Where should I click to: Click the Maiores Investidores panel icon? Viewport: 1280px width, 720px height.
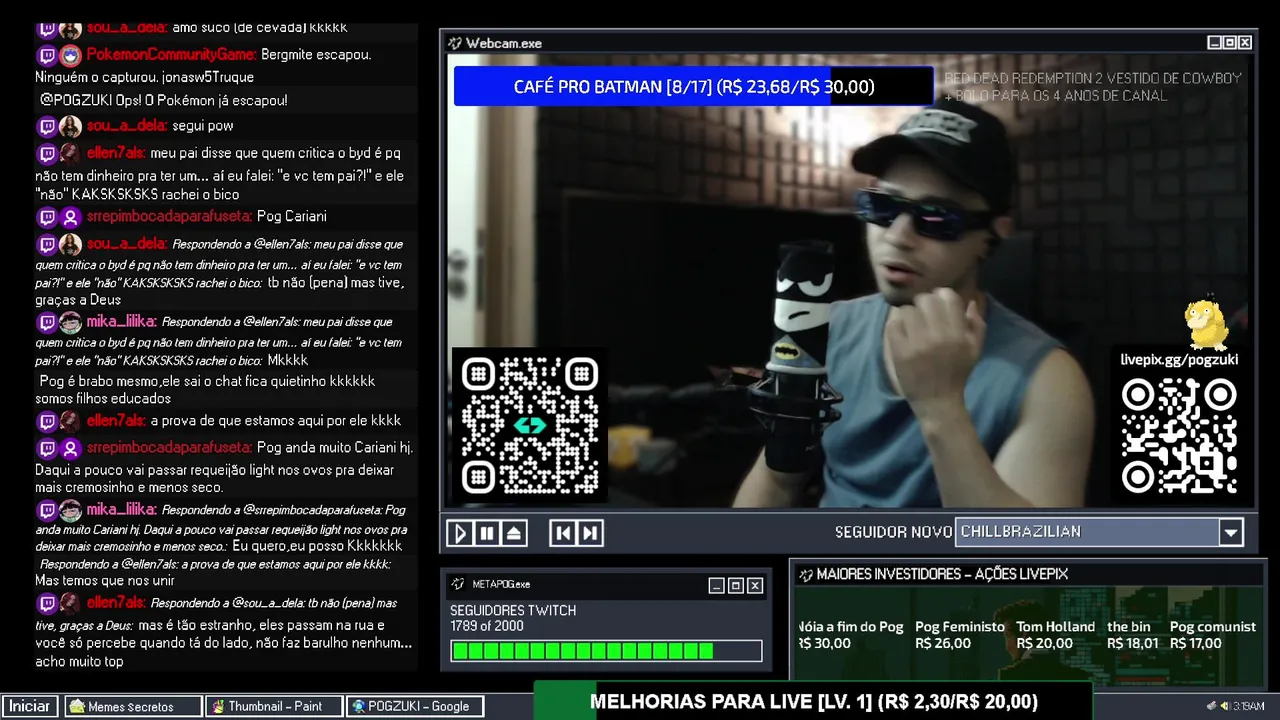tap(805, 574)
